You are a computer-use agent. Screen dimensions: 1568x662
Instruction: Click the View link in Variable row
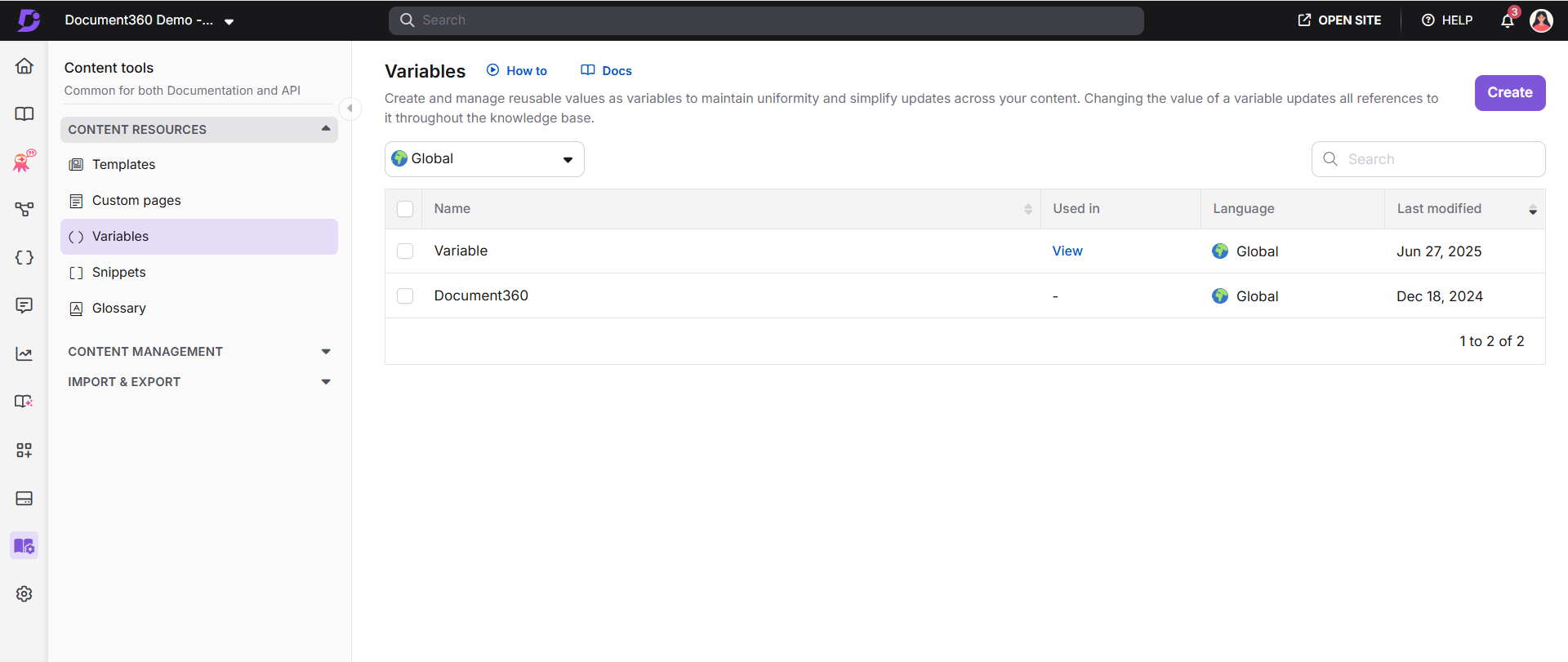1067,251
